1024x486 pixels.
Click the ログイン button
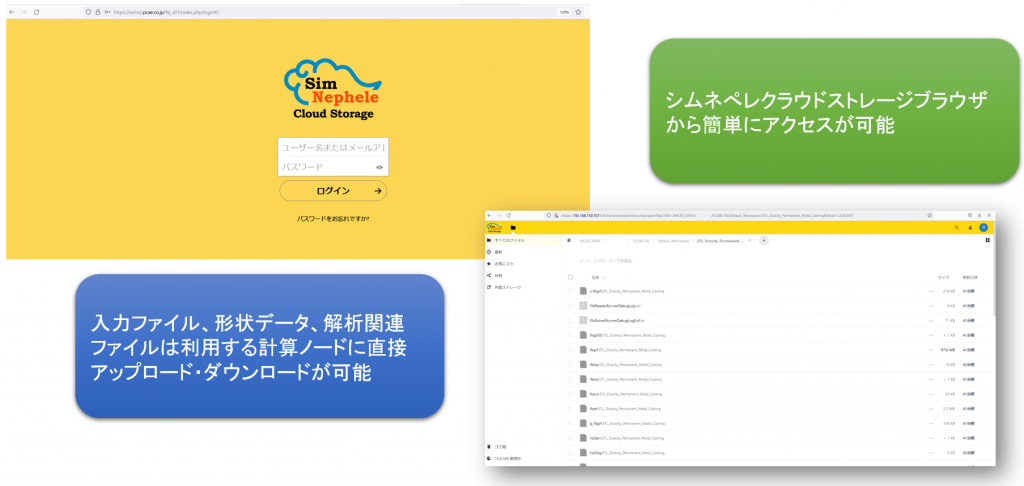(333, 191)
